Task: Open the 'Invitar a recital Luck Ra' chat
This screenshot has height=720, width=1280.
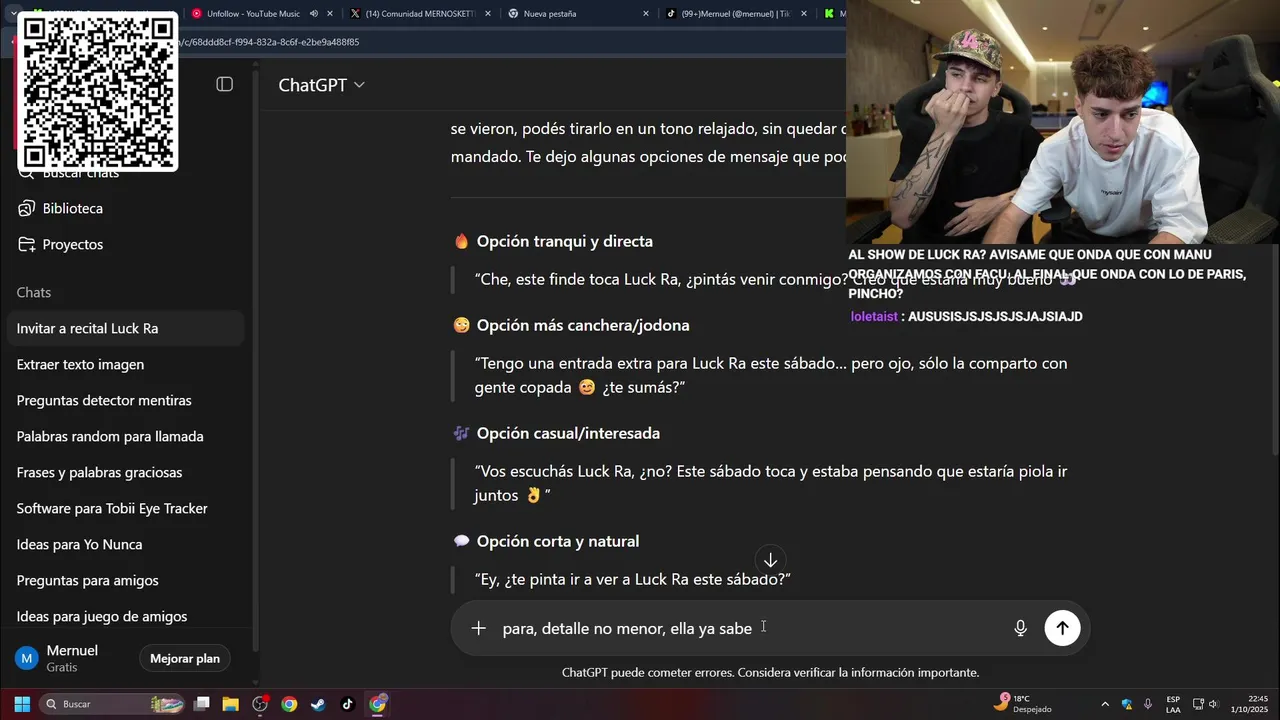Action: point(125,328)
